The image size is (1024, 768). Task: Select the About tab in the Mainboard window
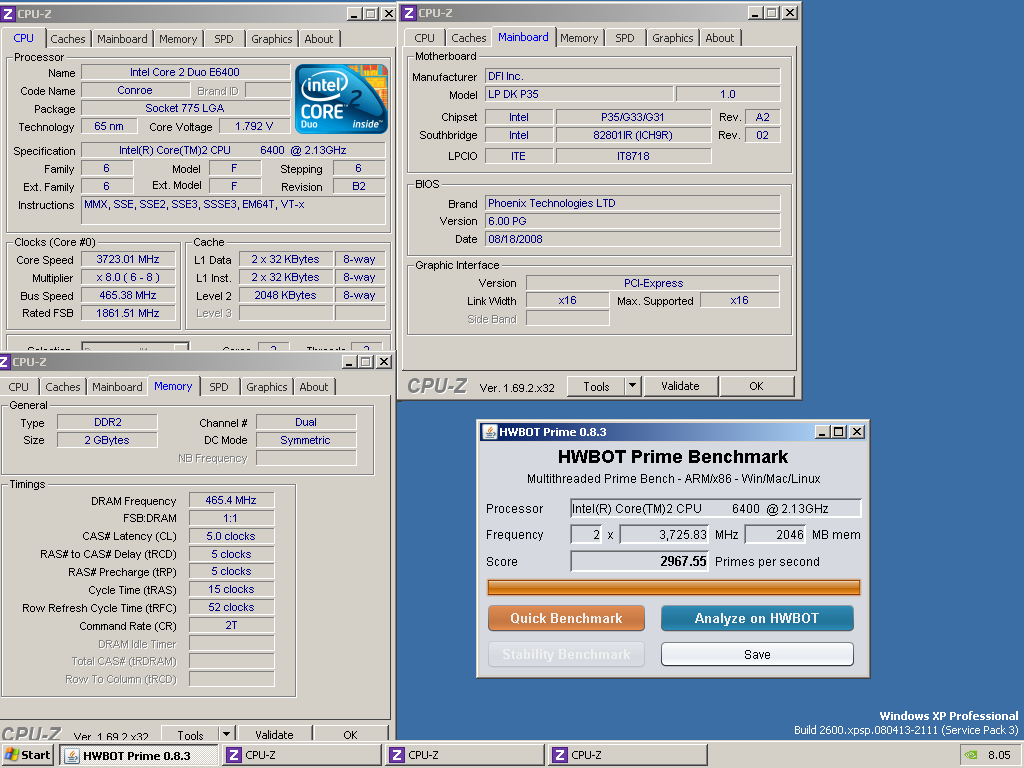[x=720, y=38]
